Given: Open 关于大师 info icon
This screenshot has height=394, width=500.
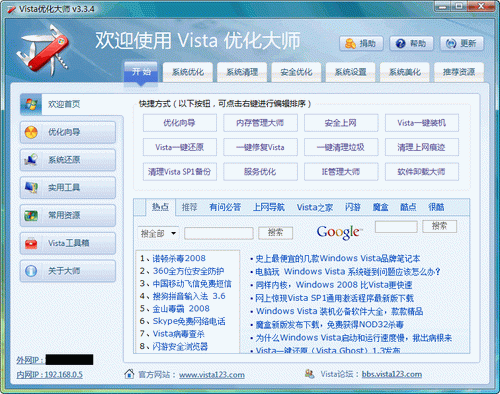Looking at the screenshot, I should (31, 271).
